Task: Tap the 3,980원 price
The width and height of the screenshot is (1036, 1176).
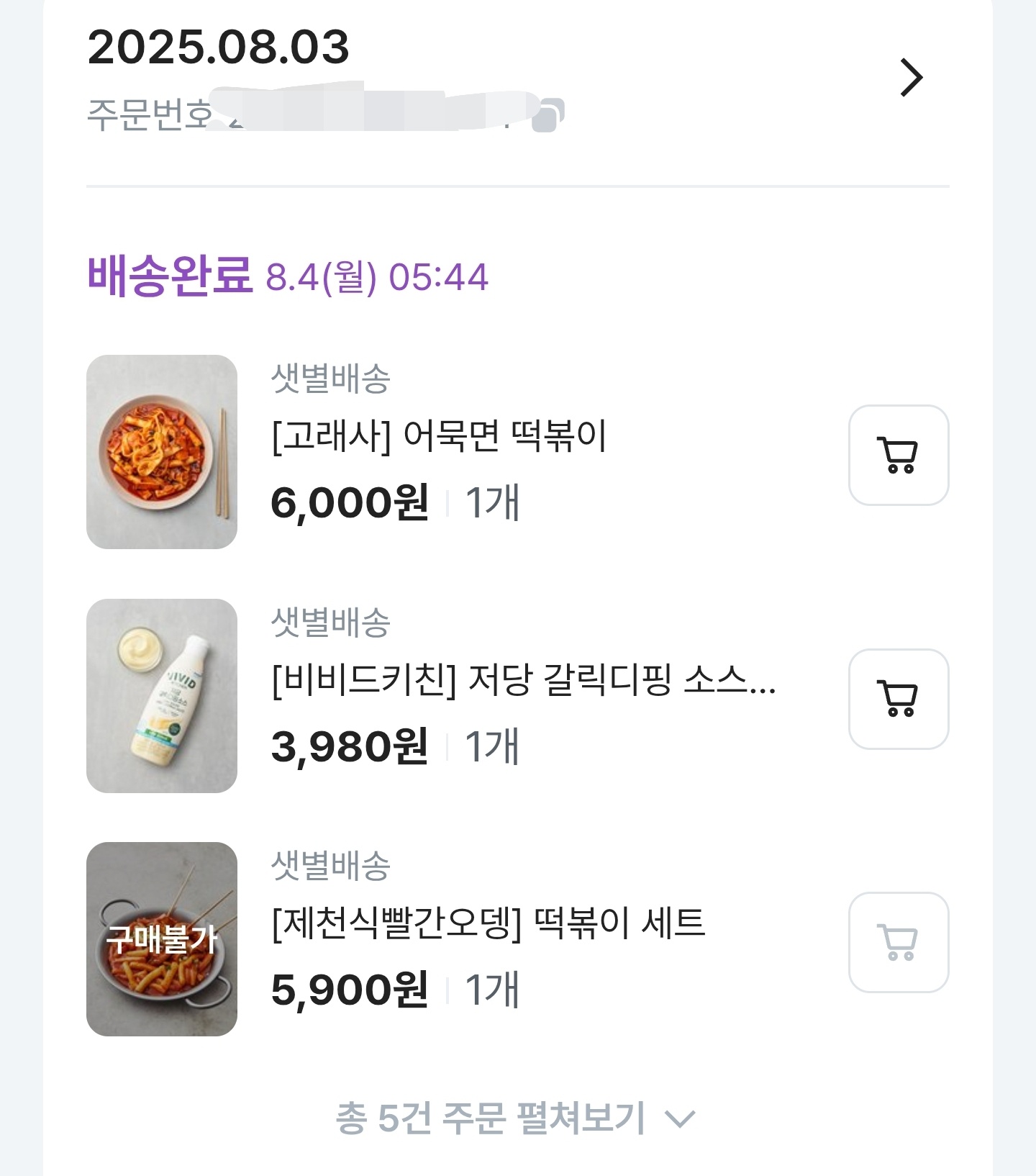Action: pos(350,746)
